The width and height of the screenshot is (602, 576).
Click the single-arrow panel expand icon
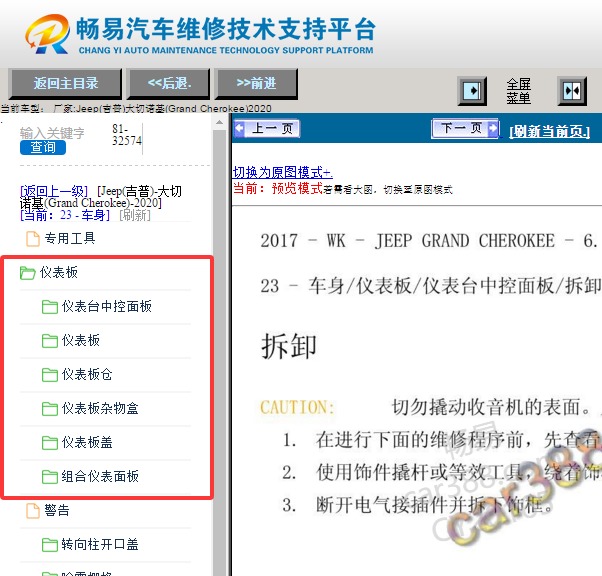tap(472, 91)
